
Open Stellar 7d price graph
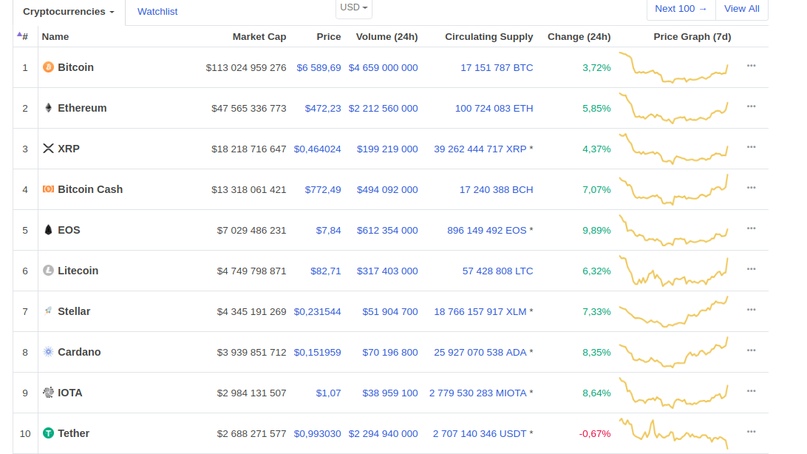pyautogui.click(x=673, y=311)
